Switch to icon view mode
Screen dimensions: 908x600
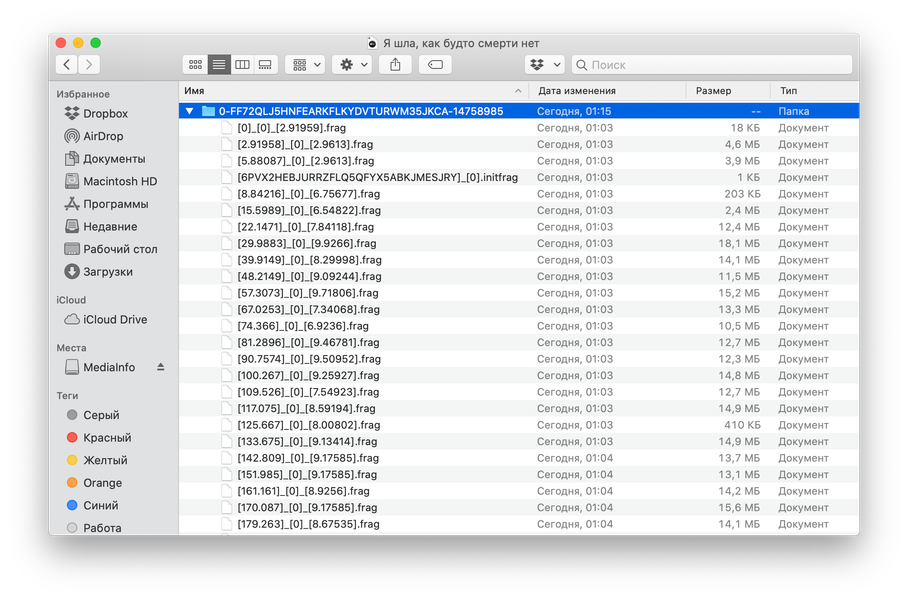tap(195, 65)
